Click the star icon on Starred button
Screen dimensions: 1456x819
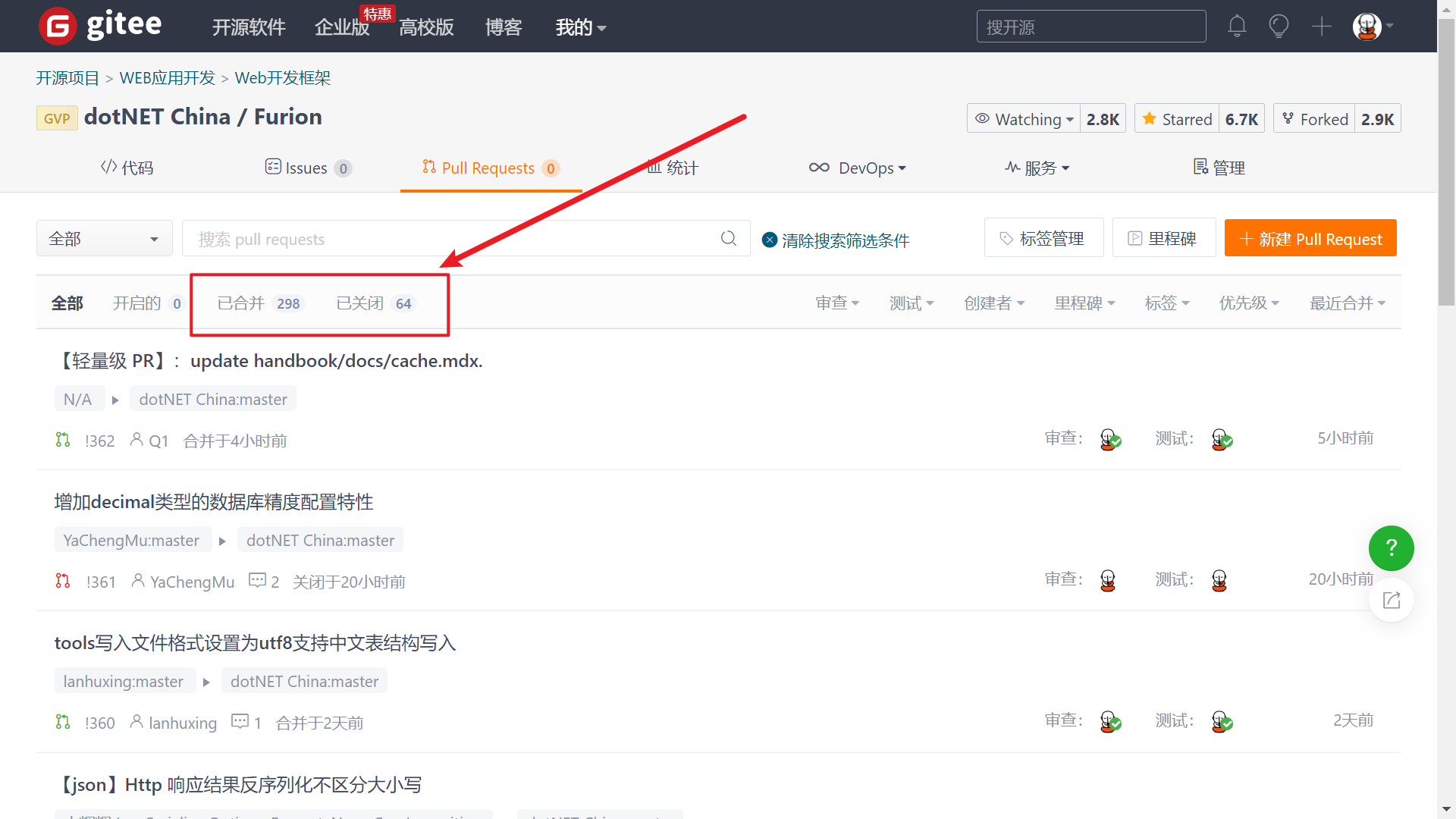[x=1149, y=118]
